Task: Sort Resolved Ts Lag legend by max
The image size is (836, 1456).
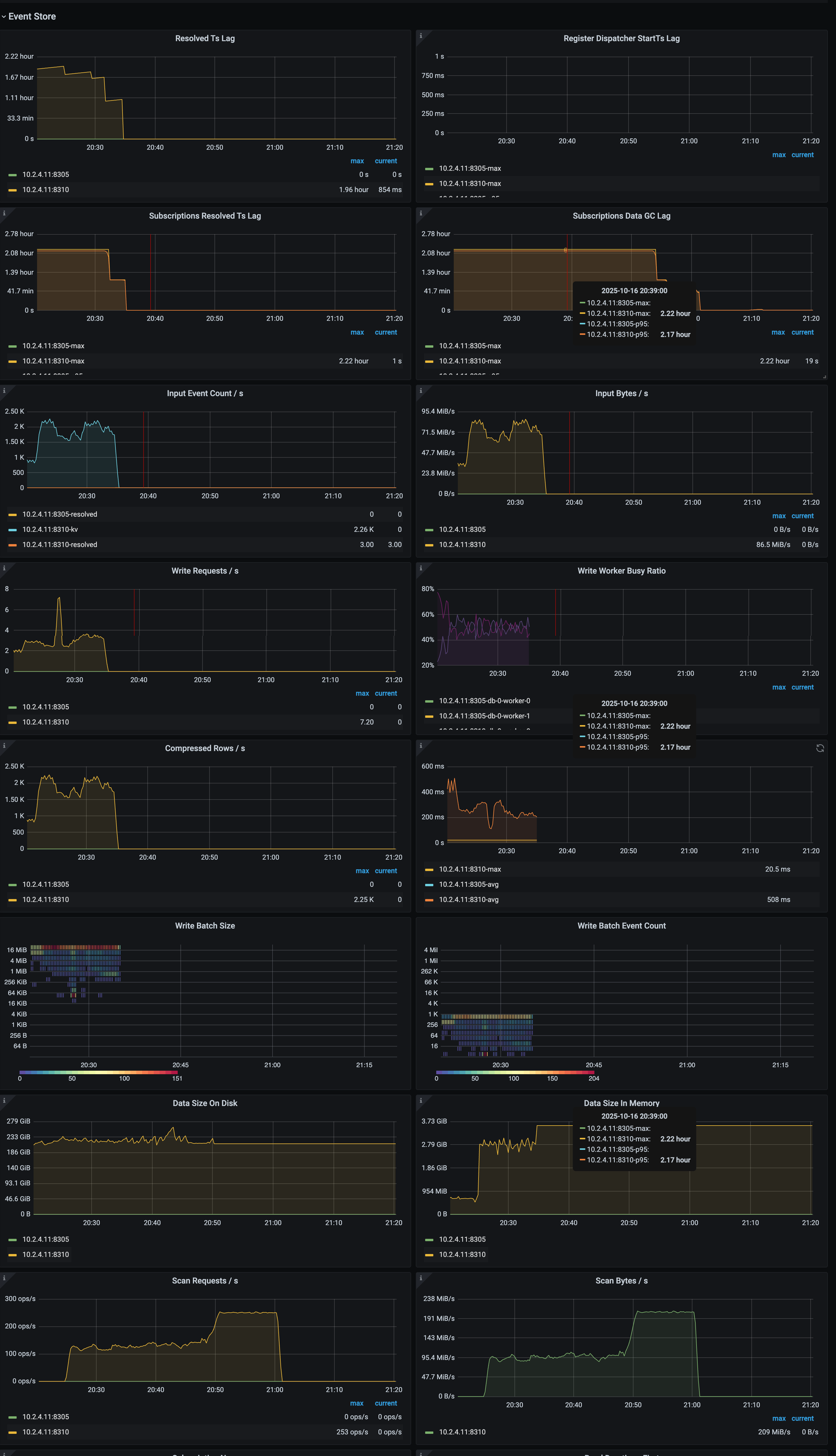Action: point(357,161)
